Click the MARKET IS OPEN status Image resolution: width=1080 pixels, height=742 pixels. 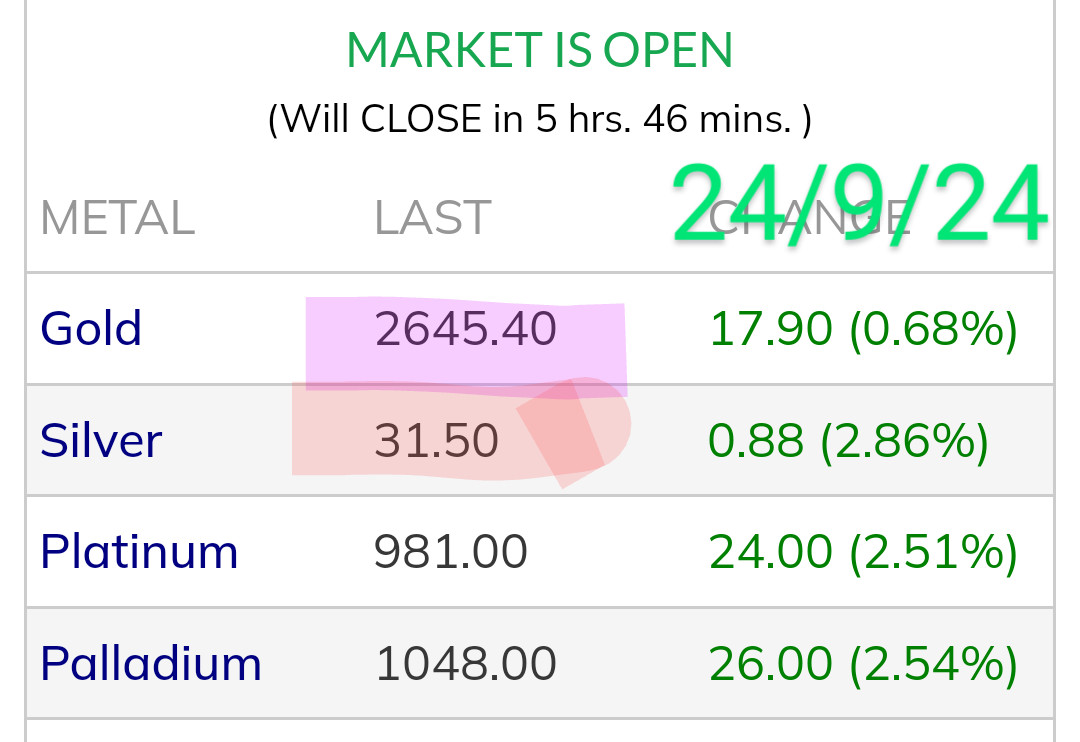[540, 50]
